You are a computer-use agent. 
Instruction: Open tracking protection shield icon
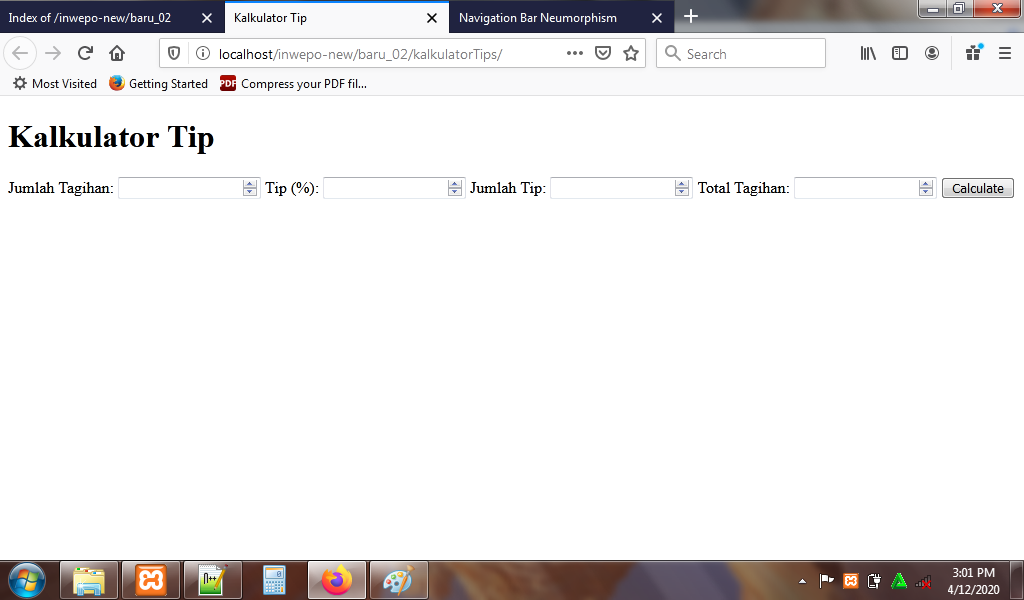(x=174, y=54)
